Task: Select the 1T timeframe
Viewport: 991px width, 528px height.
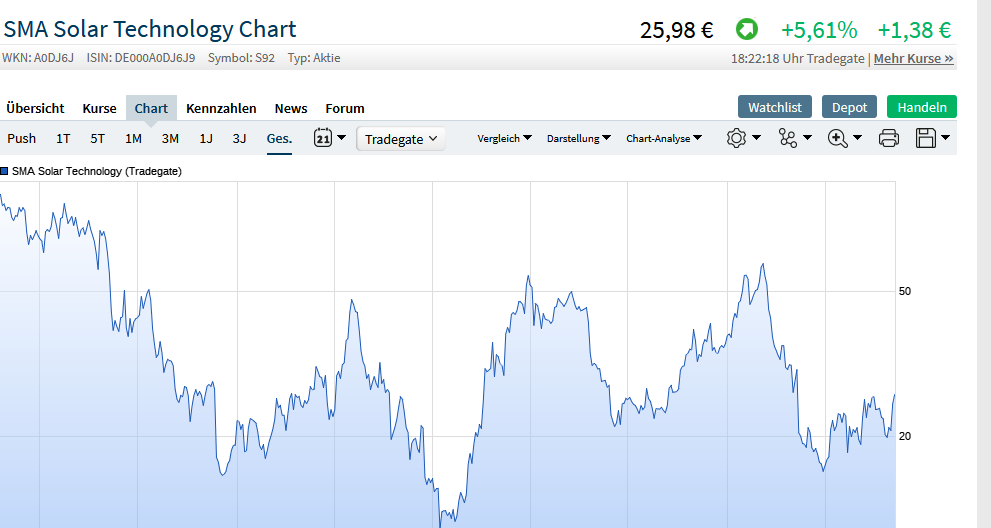Action: pos(63,138)
